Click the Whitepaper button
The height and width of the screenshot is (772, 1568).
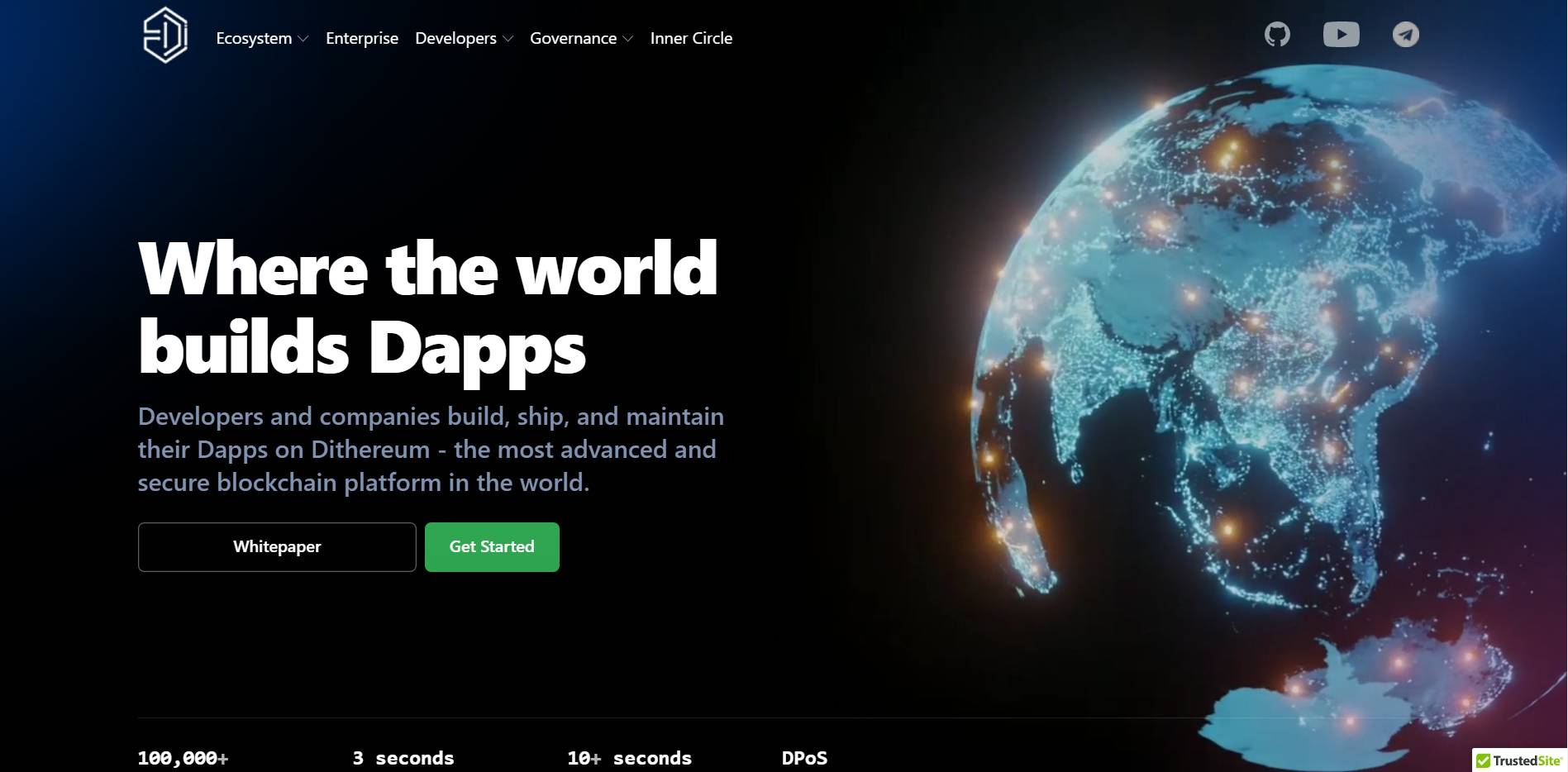pyautogui.click(x=277, y=546)
